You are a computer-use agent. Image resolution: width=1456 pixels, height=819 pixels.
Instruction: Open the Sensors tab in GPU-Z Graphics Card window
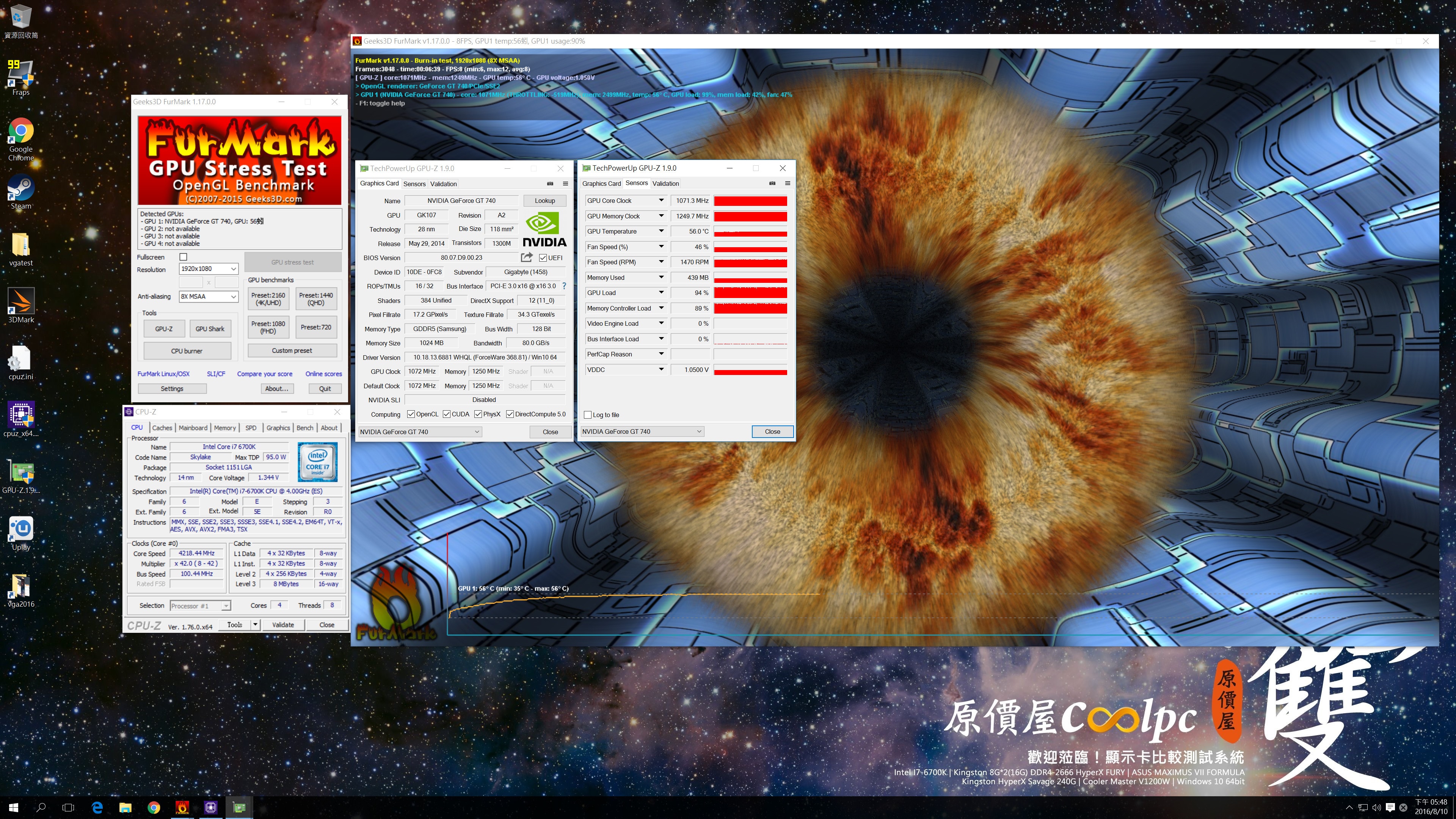[x=414, y=184]
